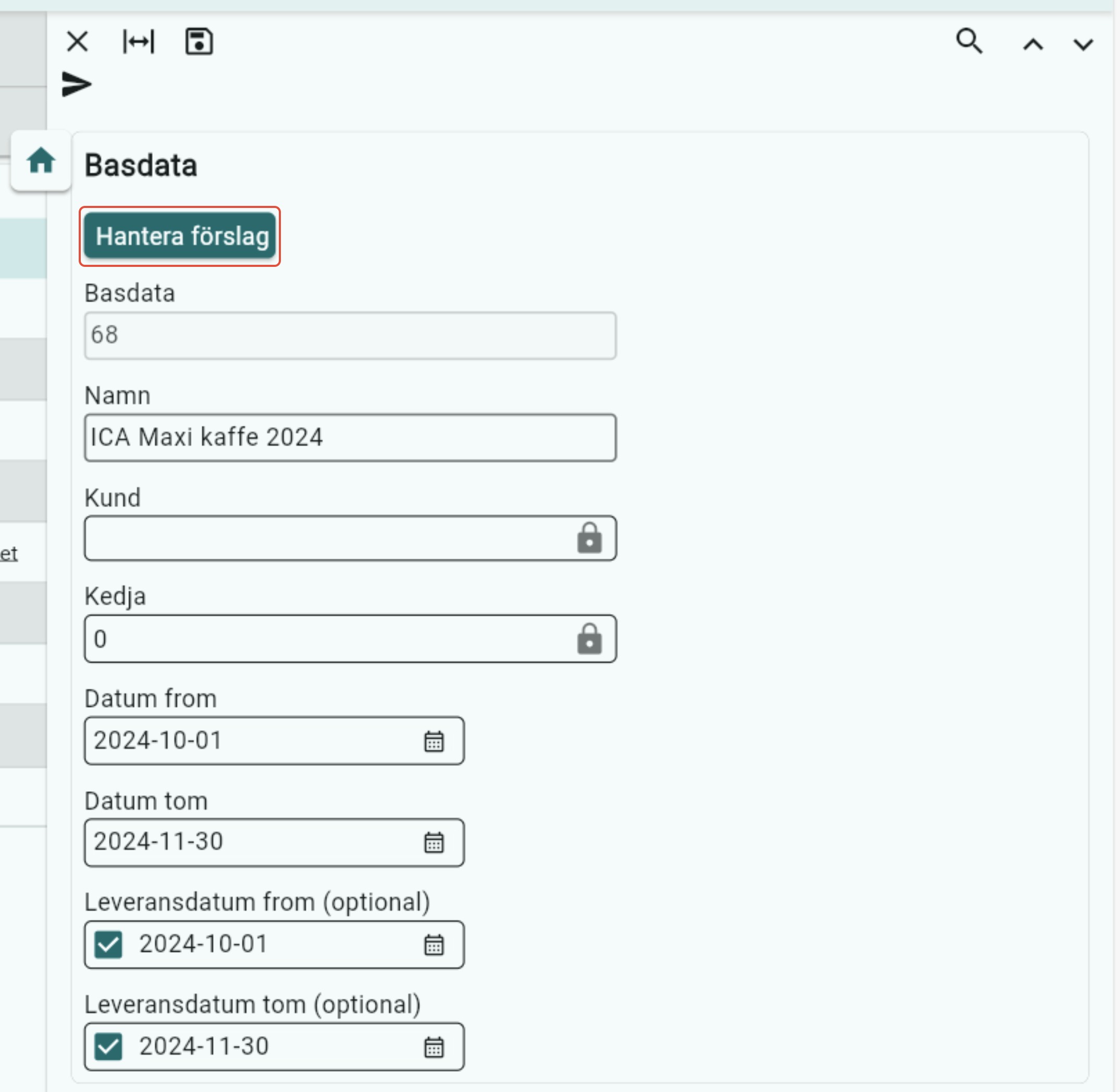Viewport: 1120px width, 1092px height.
Task: Click the lock icon in the Kedja field
Action: coord(589,639)
